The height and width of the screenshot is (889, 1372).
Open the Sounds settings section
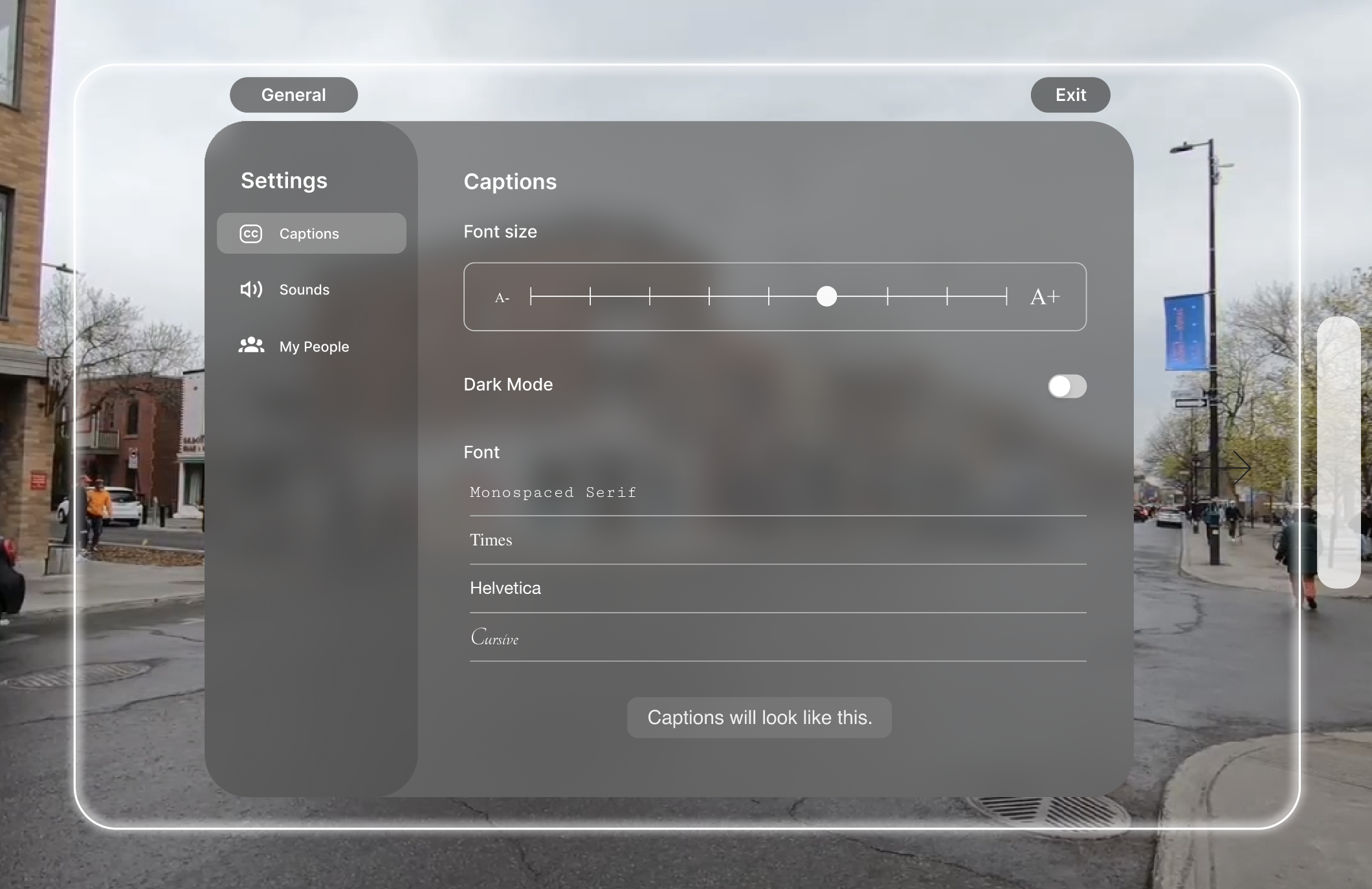(x=304, y=290)
